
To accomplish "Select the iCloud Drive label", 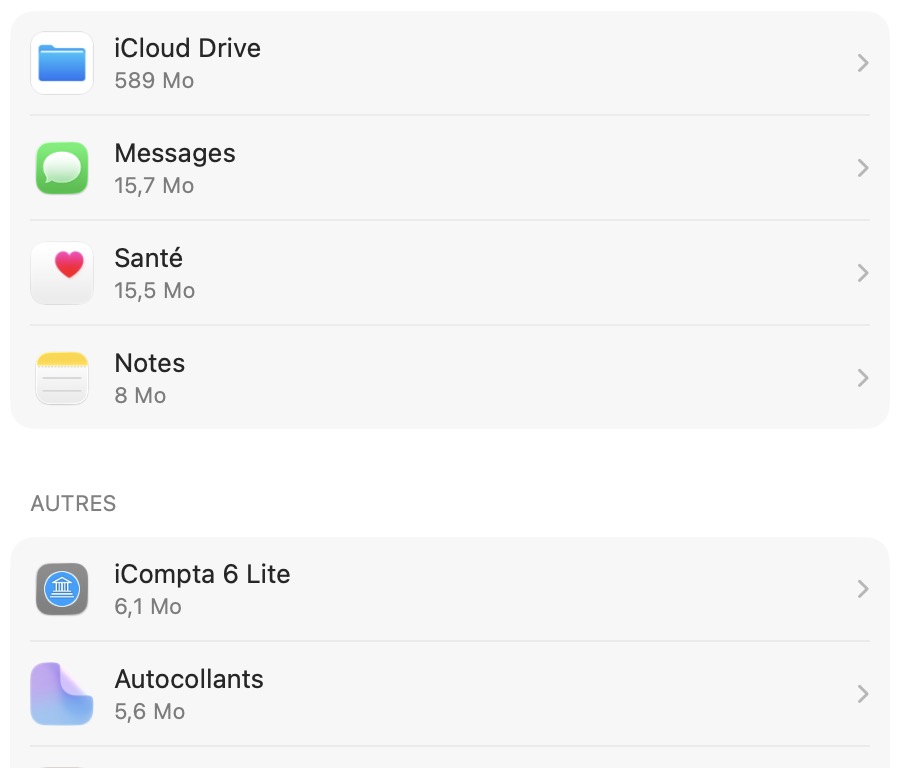I will 187,48.
